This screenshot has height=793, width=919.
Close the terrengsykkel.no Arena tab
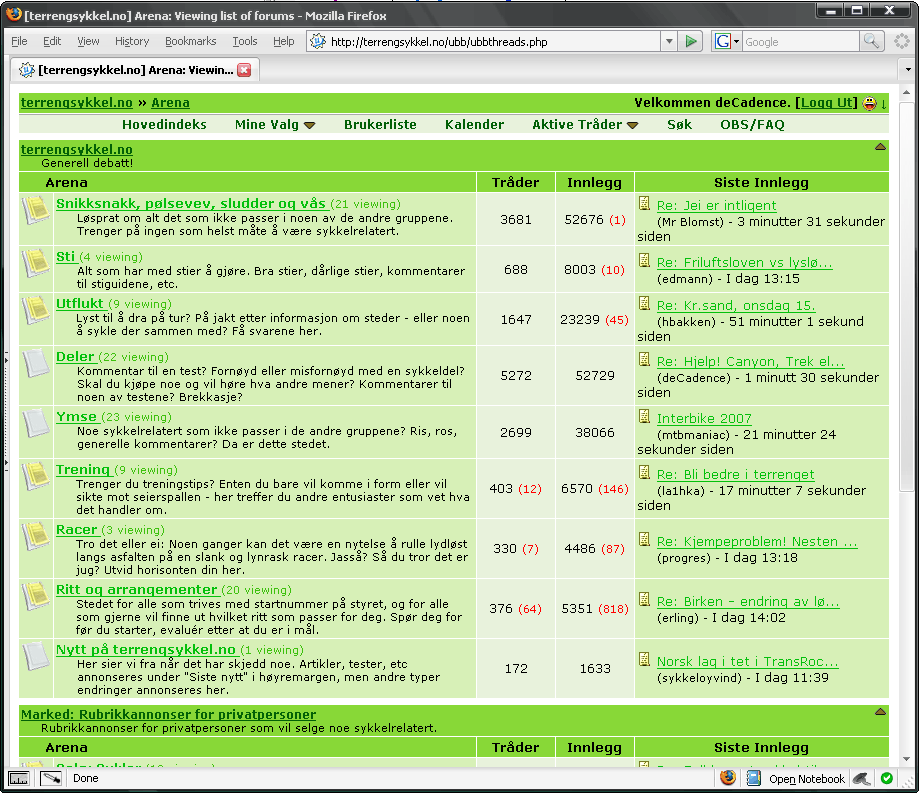point(244,70)
